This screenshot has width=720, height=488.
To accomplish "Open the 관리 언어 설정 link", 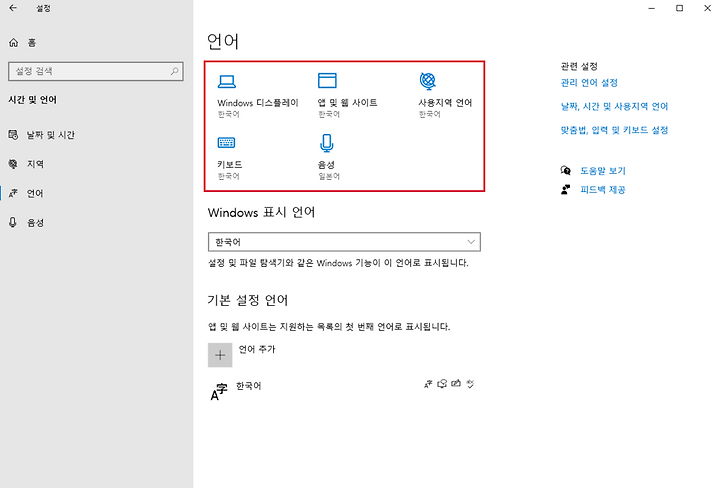I will 589,83.
